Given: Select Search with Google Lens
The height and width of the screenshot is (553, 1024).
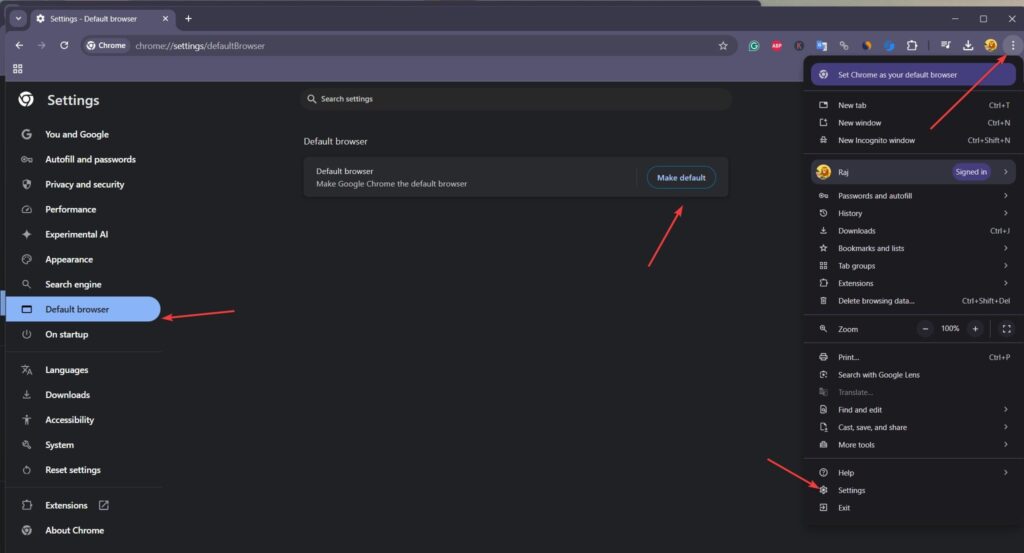Looking at the screenshot, I should pos(913,375).
